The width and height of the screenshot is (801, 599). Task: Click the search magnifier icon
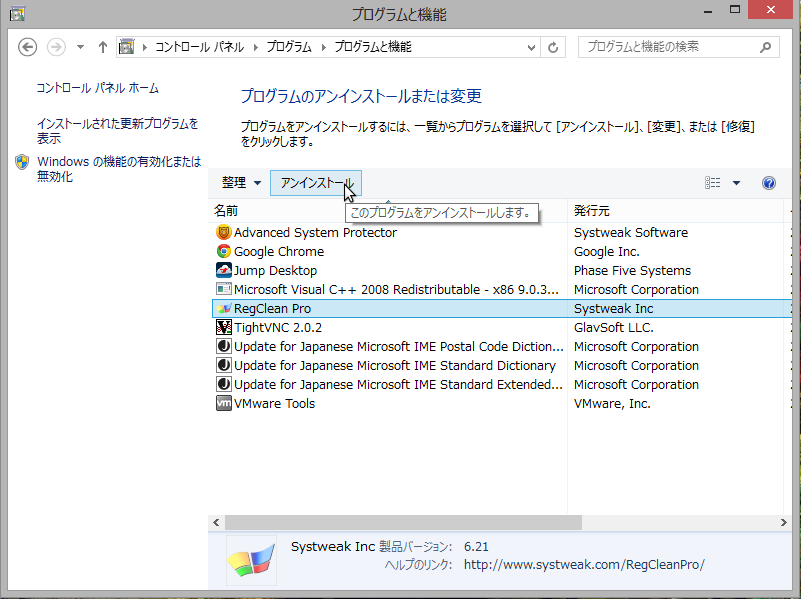click(x=765, y=47)
